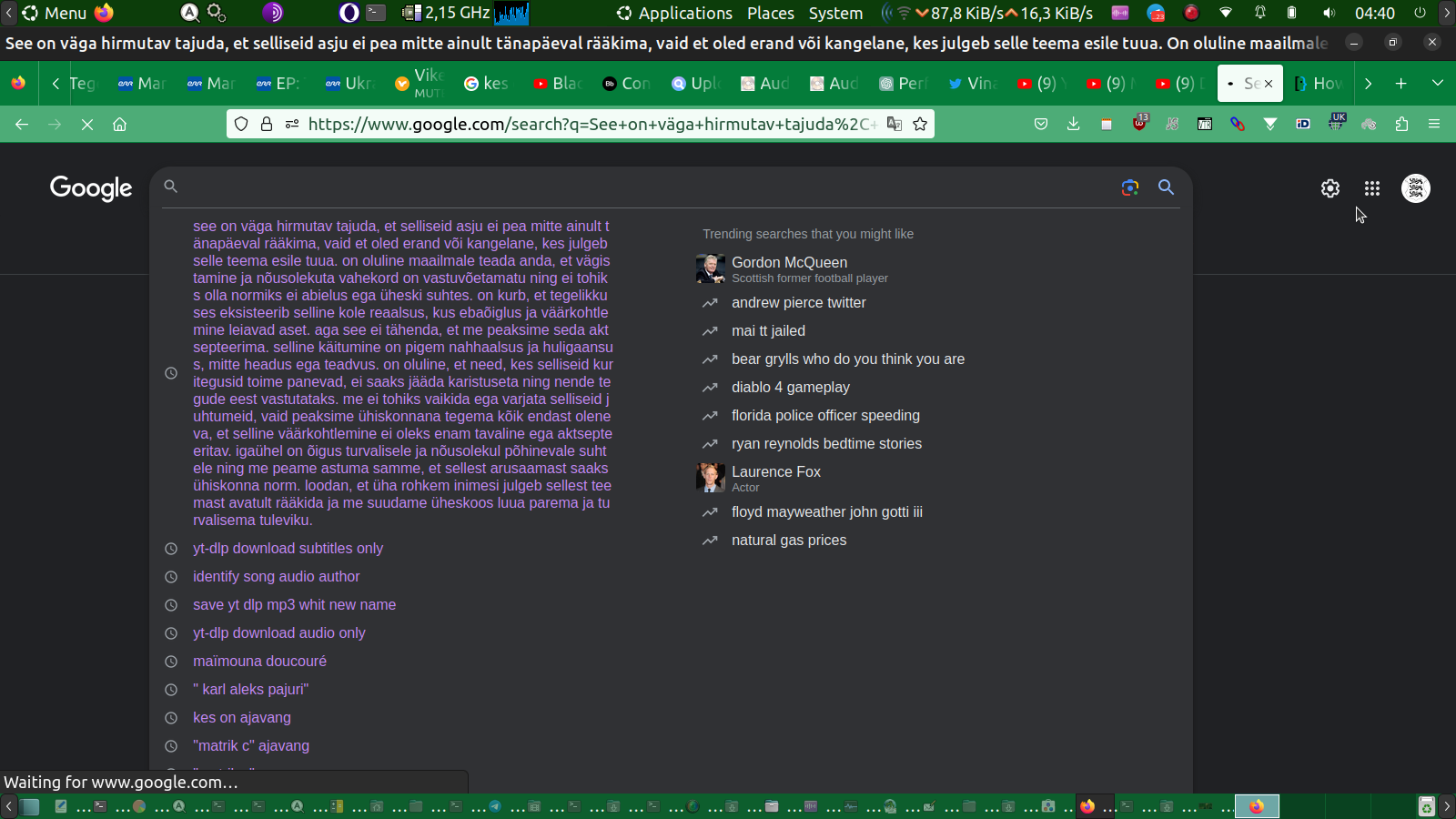Click the blue Google search magnifier button
Viewport: 1456px width, 819px height.
point(1166,187)
